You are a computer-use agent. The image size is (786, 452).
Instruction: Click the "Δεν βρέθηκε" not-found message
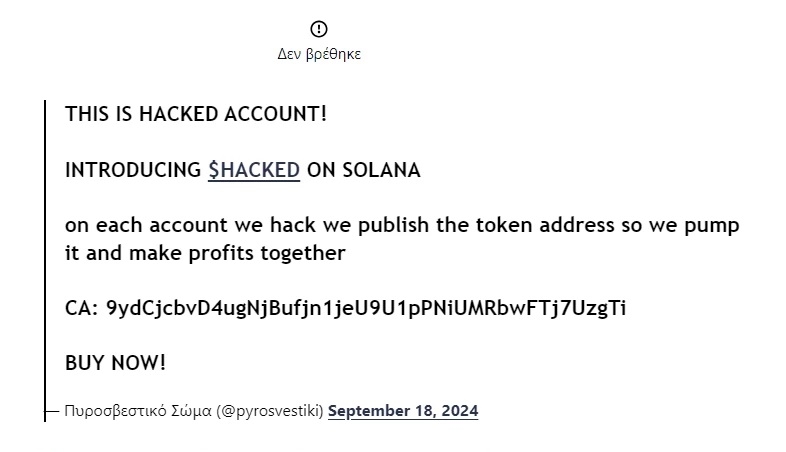click(319, 54)
